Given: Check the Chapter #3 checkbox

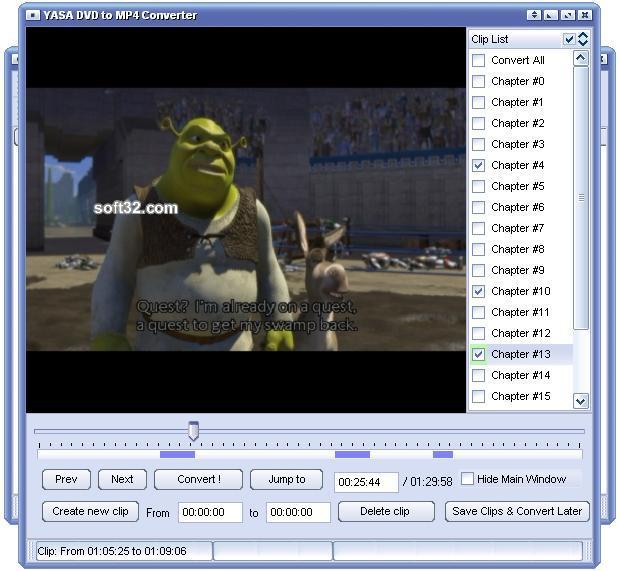Looking at the screenshot, I should click(478, 144).
